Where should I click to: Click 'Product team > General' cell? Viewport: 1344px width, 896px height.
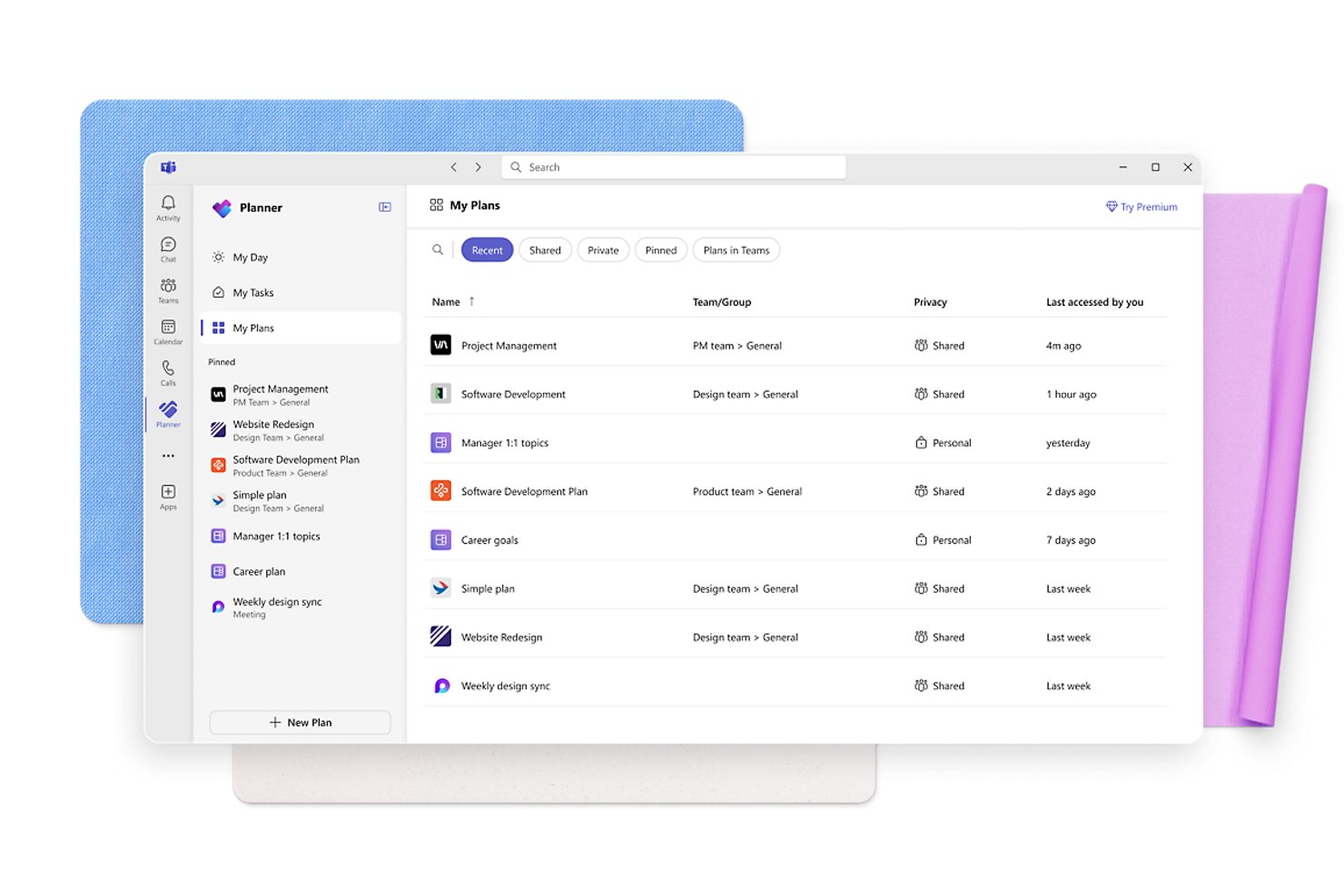[x=747, y=491]
